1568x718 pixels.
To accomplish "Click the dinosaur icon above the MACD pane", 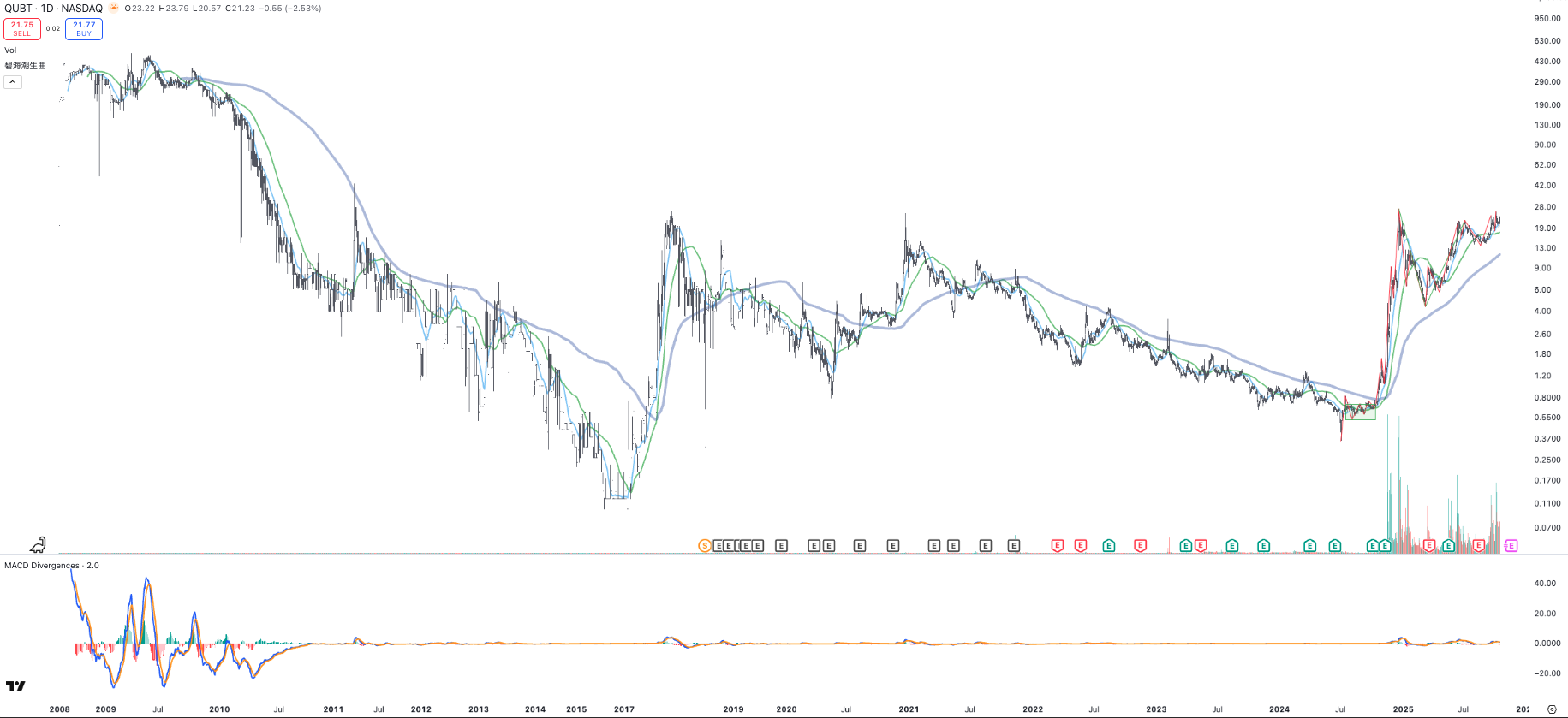I will 39,544.
